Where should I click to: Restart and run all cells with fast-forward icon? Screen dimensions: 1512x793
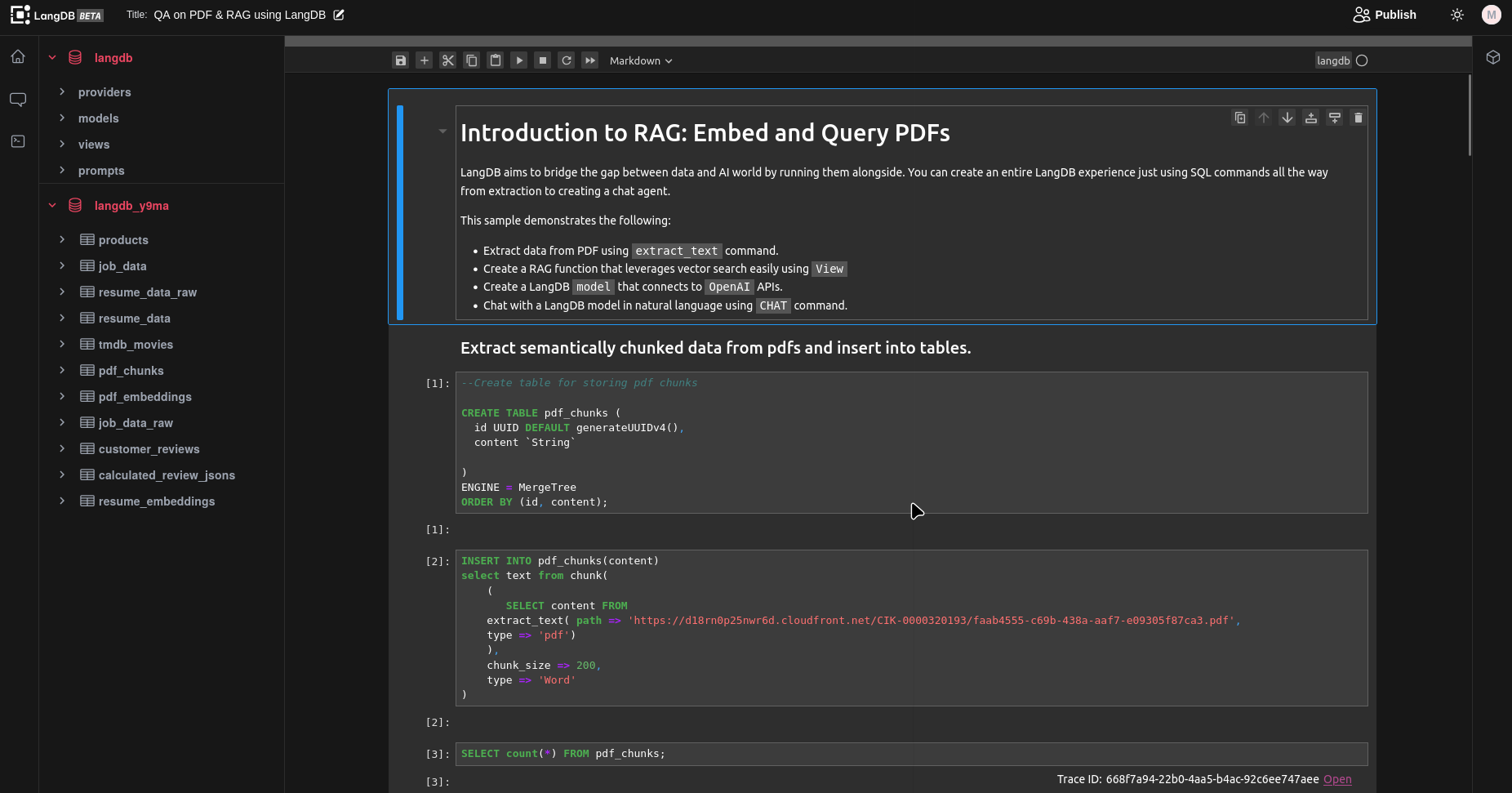[589, 60]
